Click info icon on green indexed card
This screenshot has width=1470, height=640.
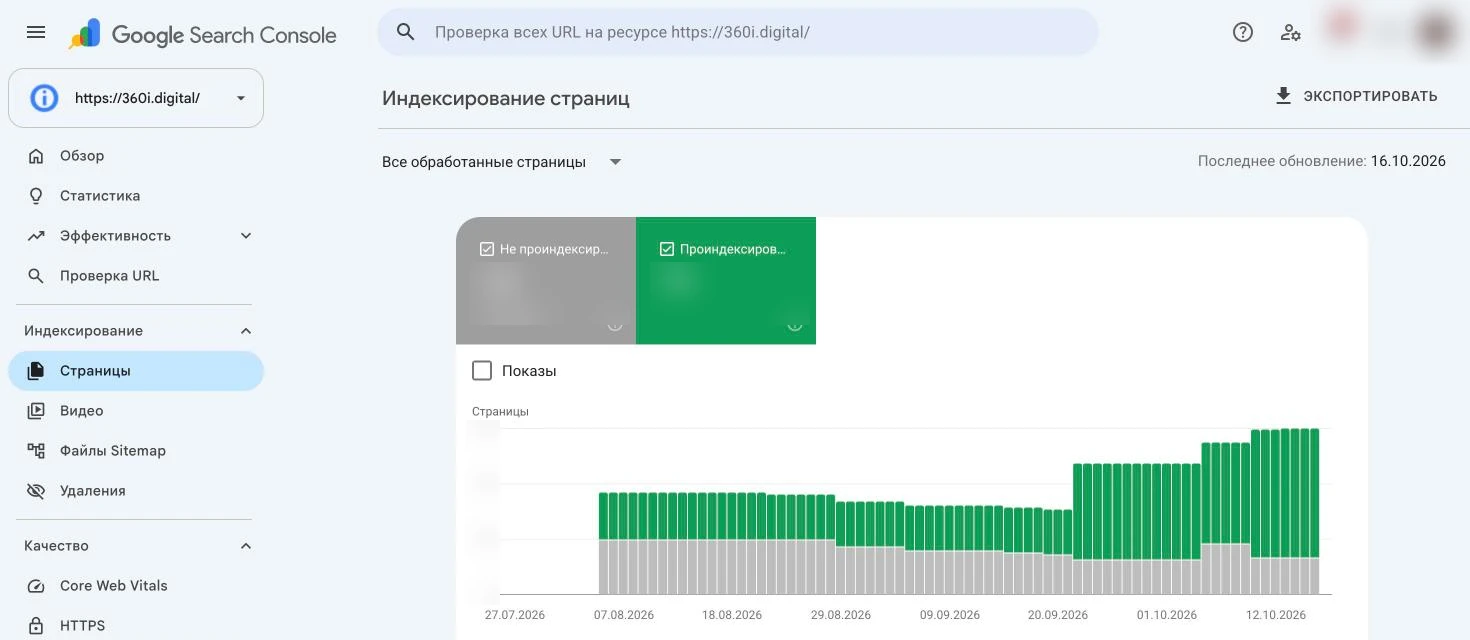pyautogui.click(x=795, y=324)
